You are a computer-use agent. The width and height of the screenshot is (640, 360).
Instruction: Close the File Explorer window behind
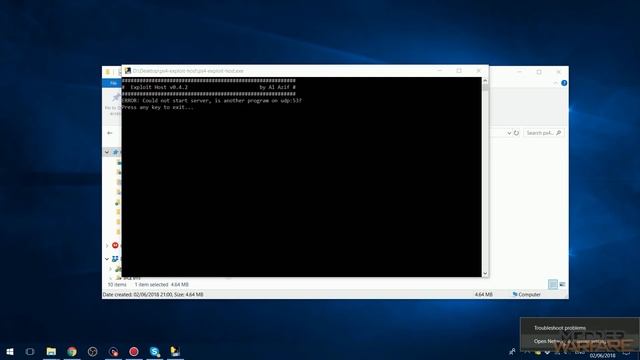pyautogui.click(x=558, y=72)
